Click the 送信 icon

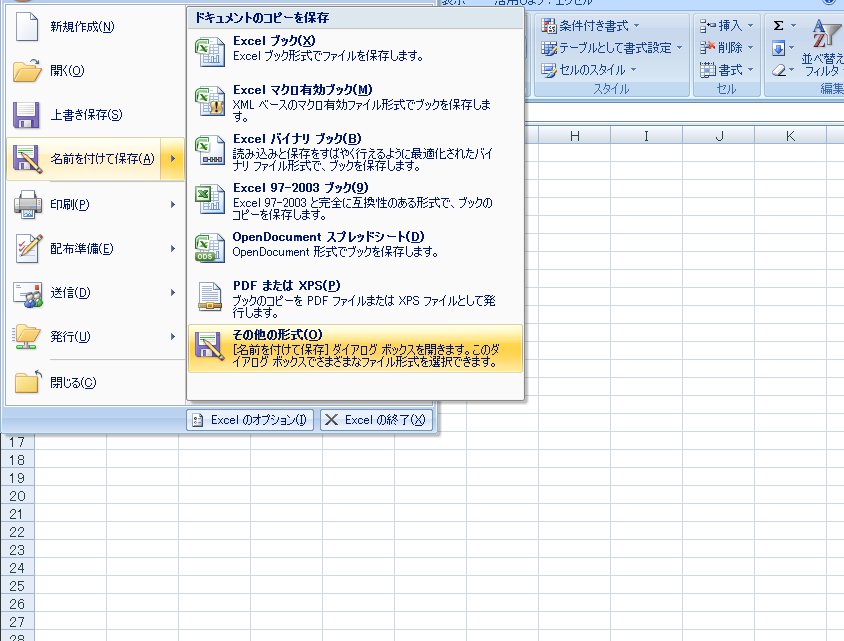(x=28, y=293)
